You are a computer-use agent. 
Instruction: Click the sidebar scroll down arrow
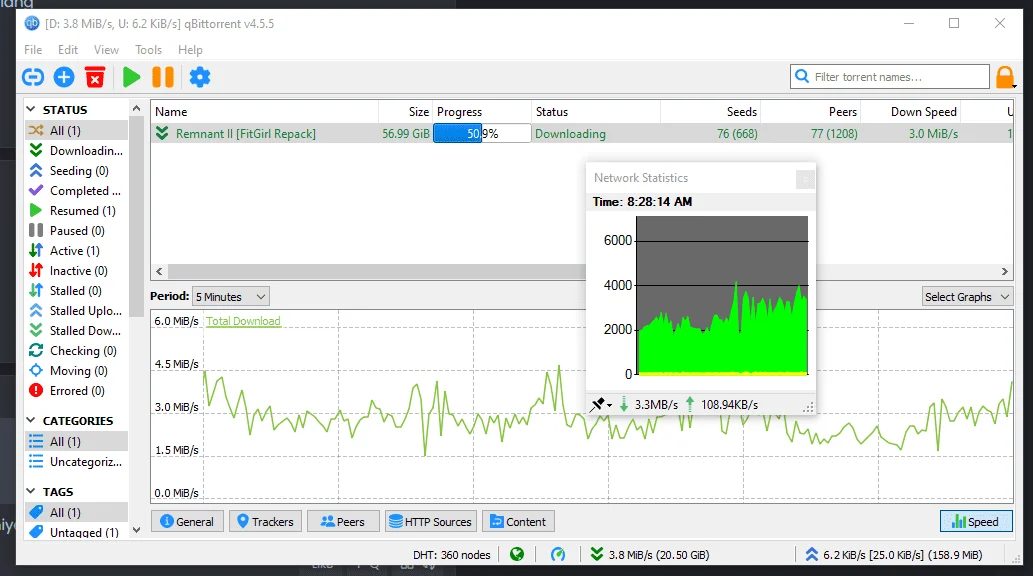136,530
